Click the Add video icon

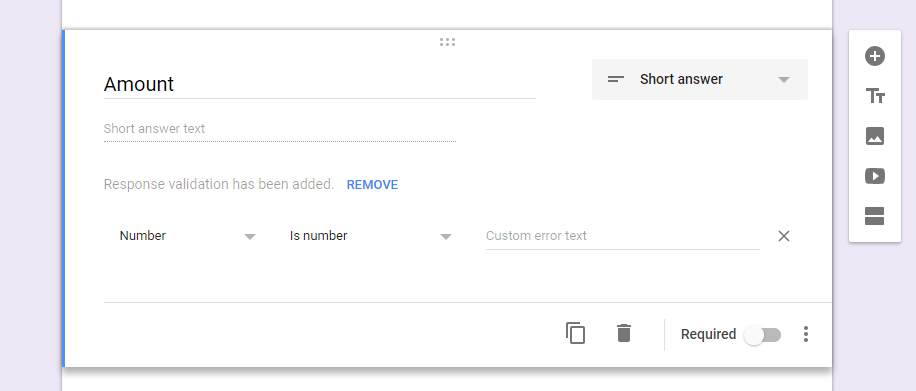pos(875,176)
